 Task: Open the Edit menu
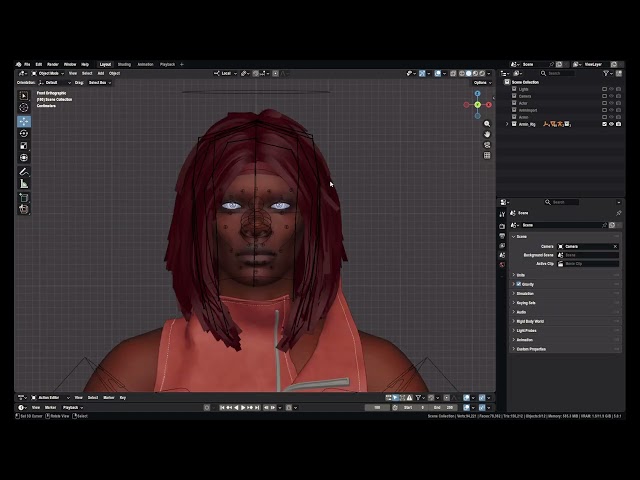(39, 64)
